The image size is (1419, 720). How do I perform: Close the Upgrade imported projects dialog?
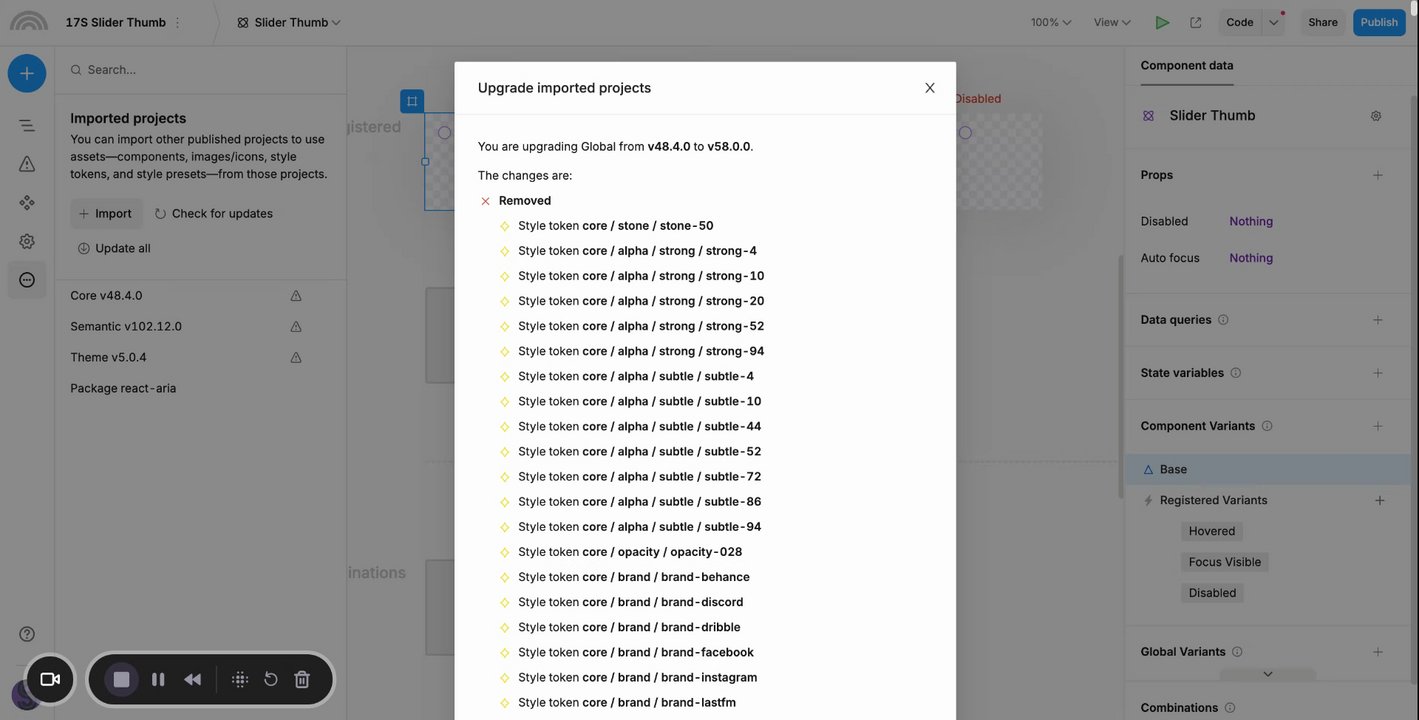930,88
